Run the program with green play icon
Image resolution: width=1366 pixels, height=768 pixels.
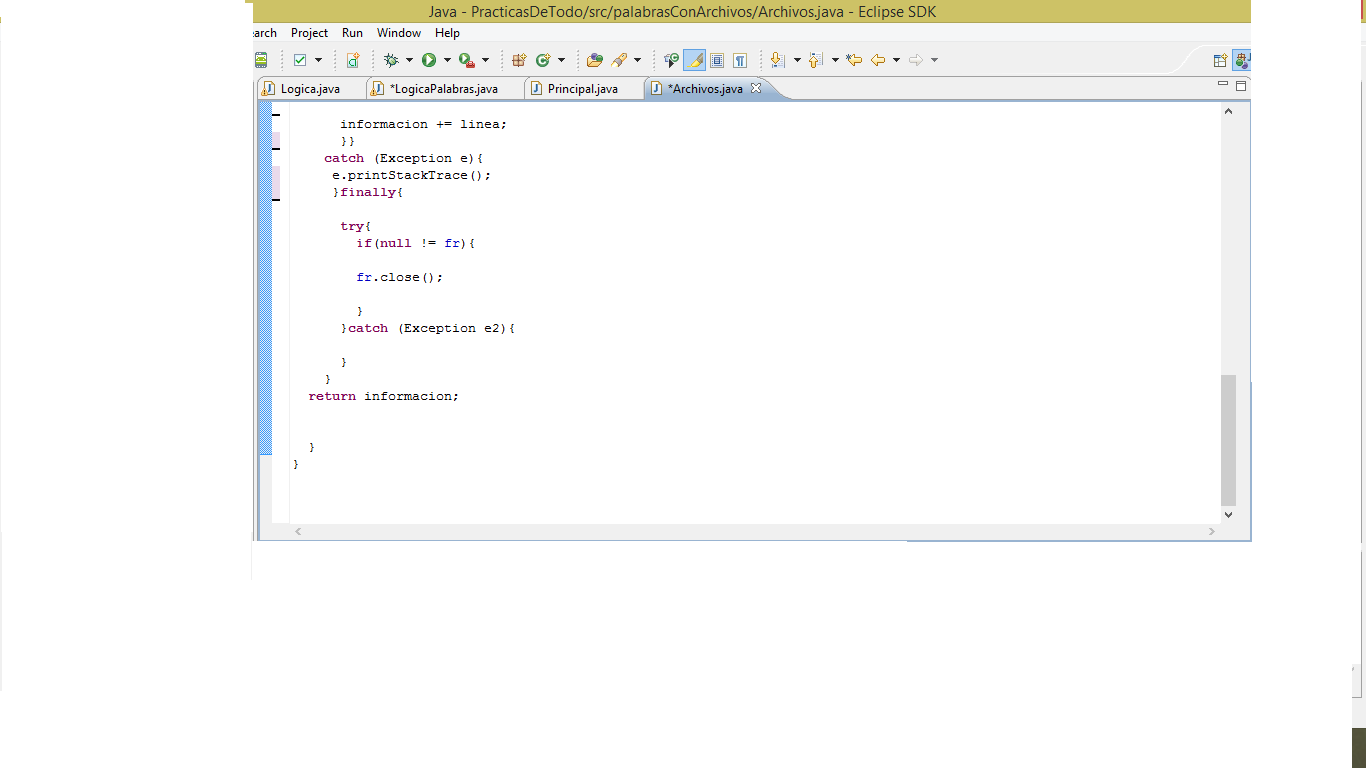click(429, 60)
